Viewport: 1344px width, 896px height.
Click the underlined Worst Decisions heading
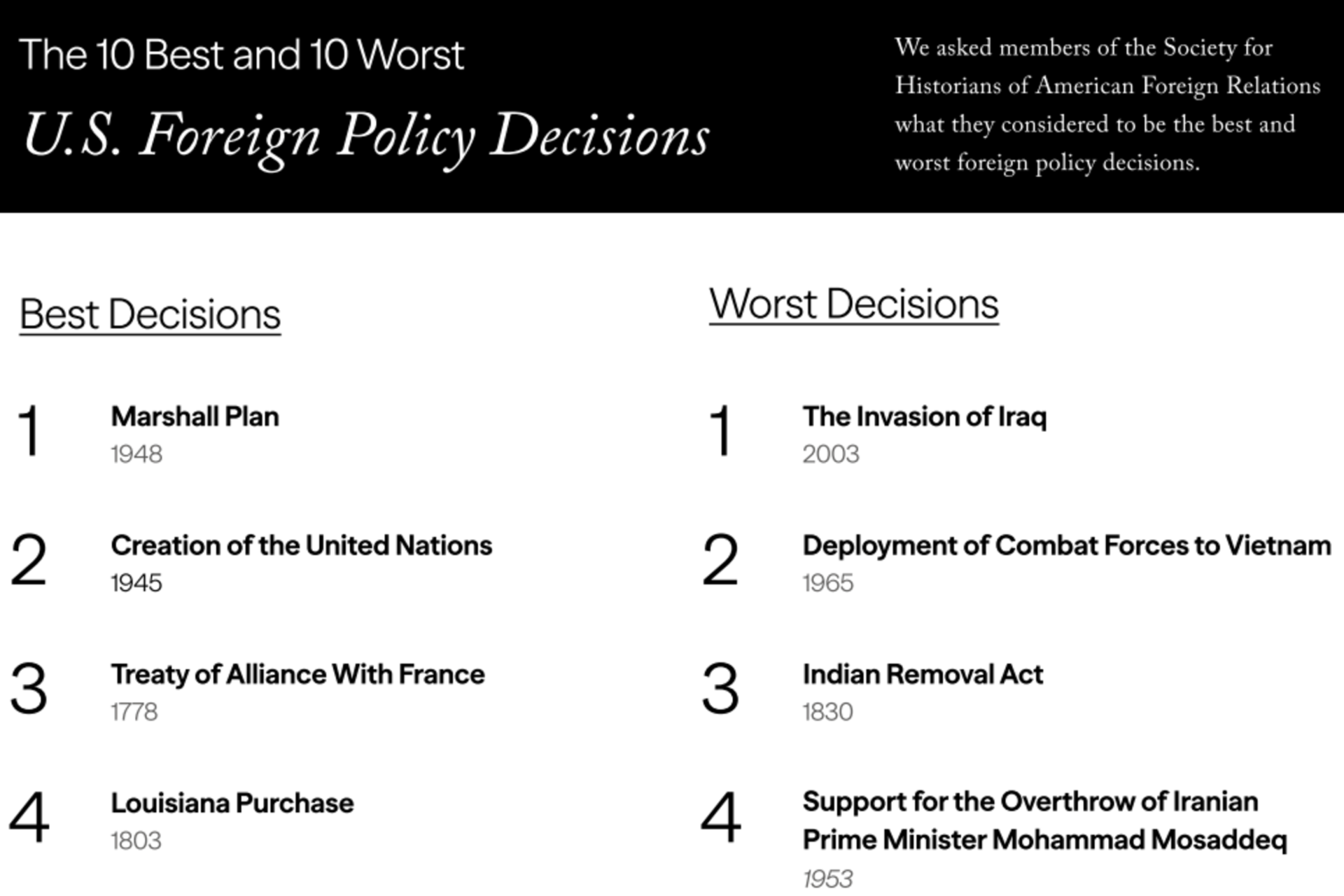853,304
